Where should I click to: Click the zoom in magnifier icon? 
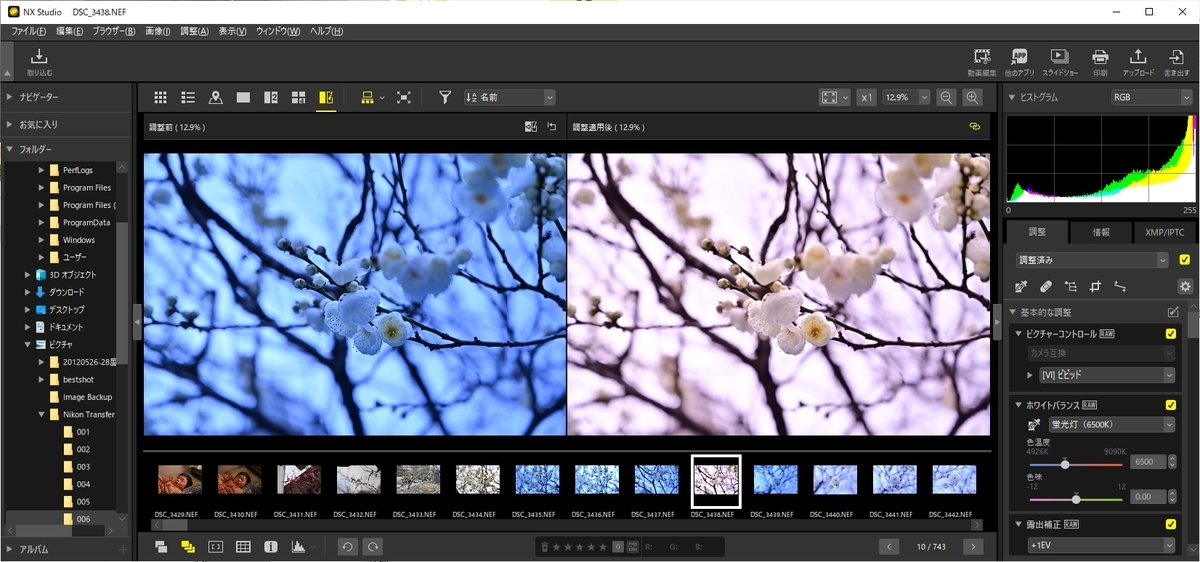point(972,97)
